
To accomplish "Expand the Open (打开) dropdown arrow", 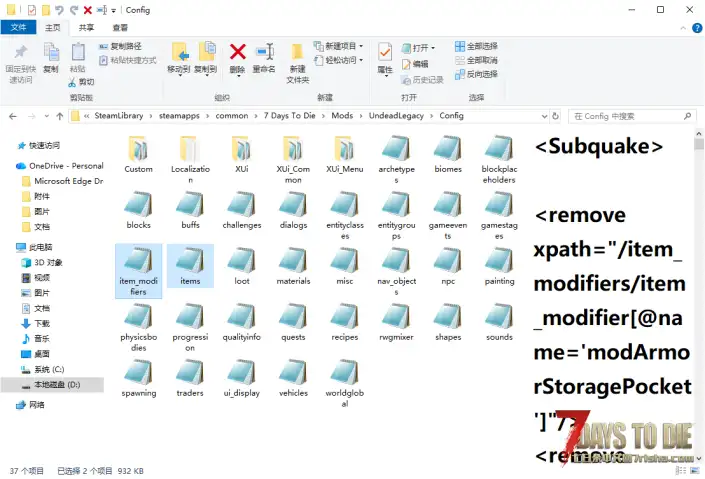I will [x=433, y=48].
